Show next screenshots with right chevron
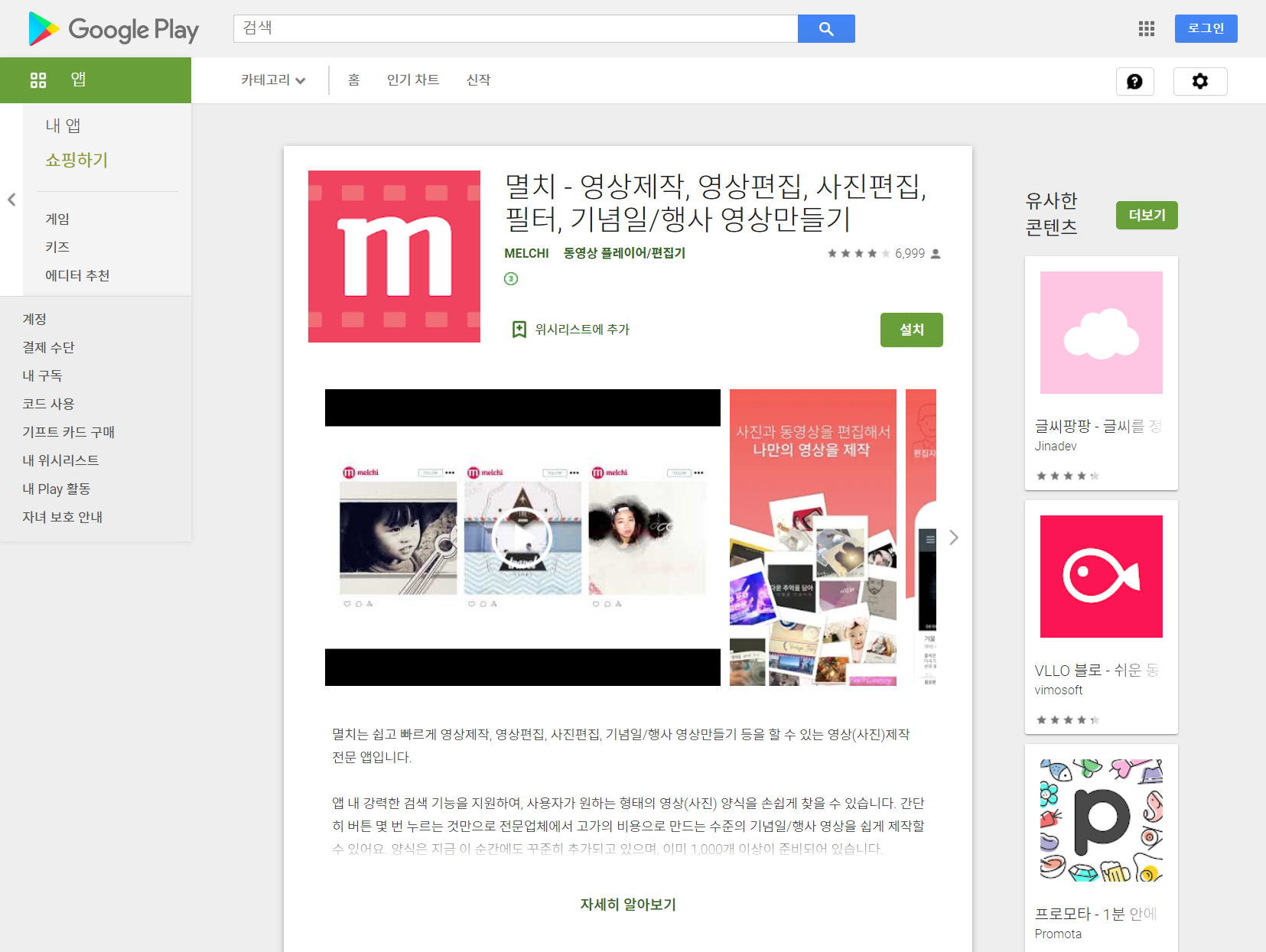 [x=953, y=538]
